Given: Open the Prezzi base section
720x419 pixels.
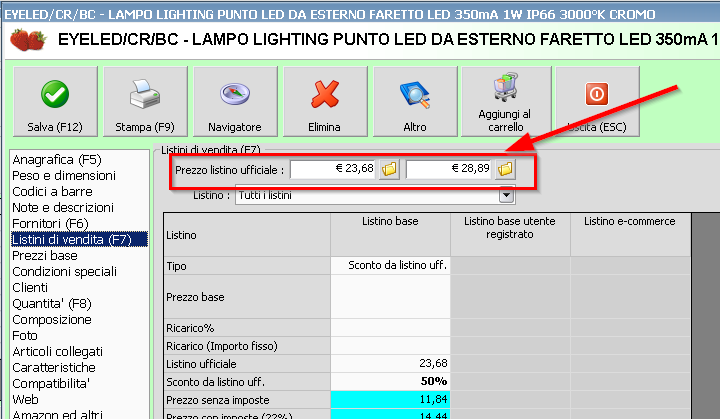Looking at the screenshot, I should tap(45, 255).
